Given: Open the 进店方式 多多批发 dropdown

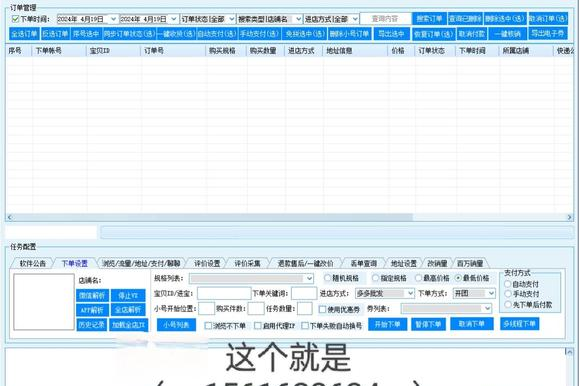Looking at the screenshot, I should coord(384,293).
